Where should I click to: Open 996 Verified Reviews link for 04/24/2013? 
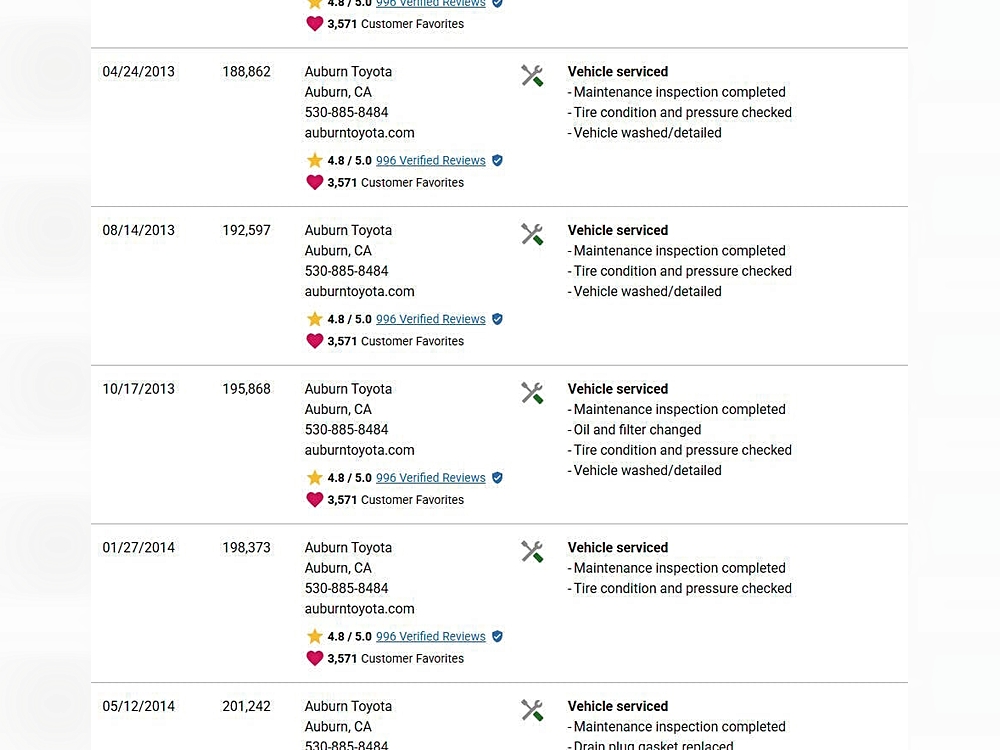click(x=430, y=160)
